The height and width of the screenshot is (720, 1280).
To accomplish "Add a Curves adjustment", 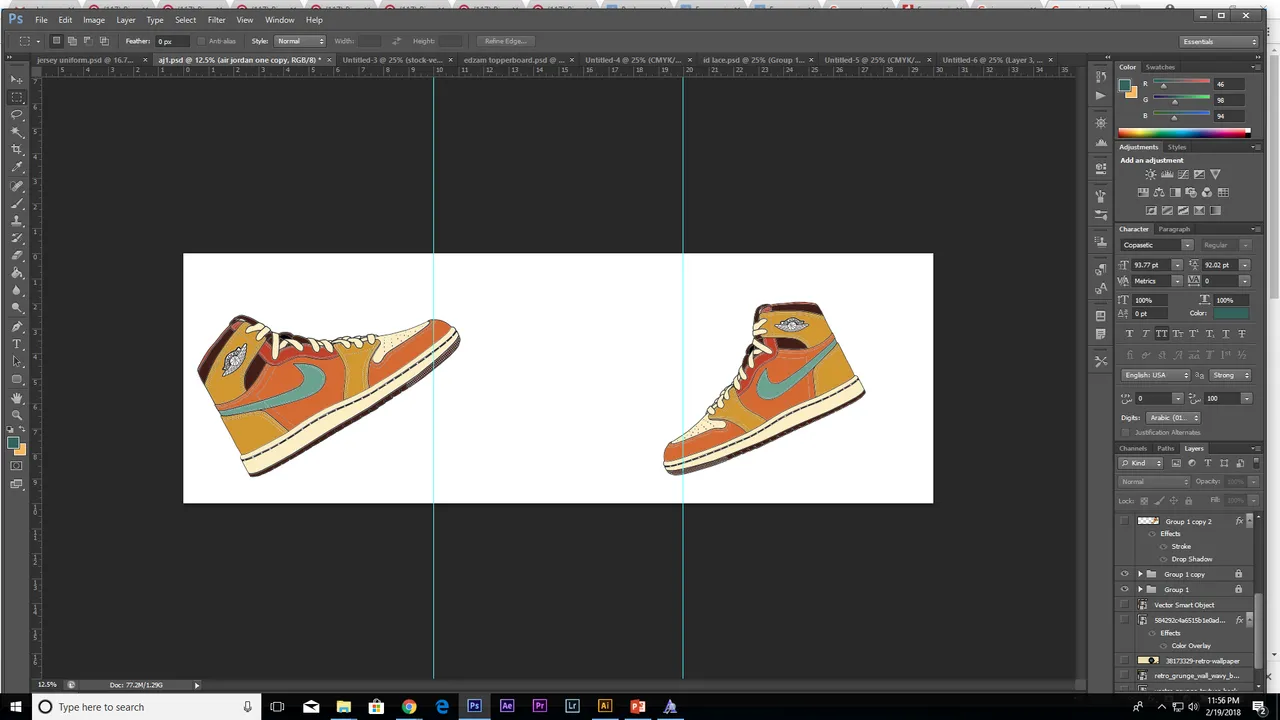I will coord(1183,174).
